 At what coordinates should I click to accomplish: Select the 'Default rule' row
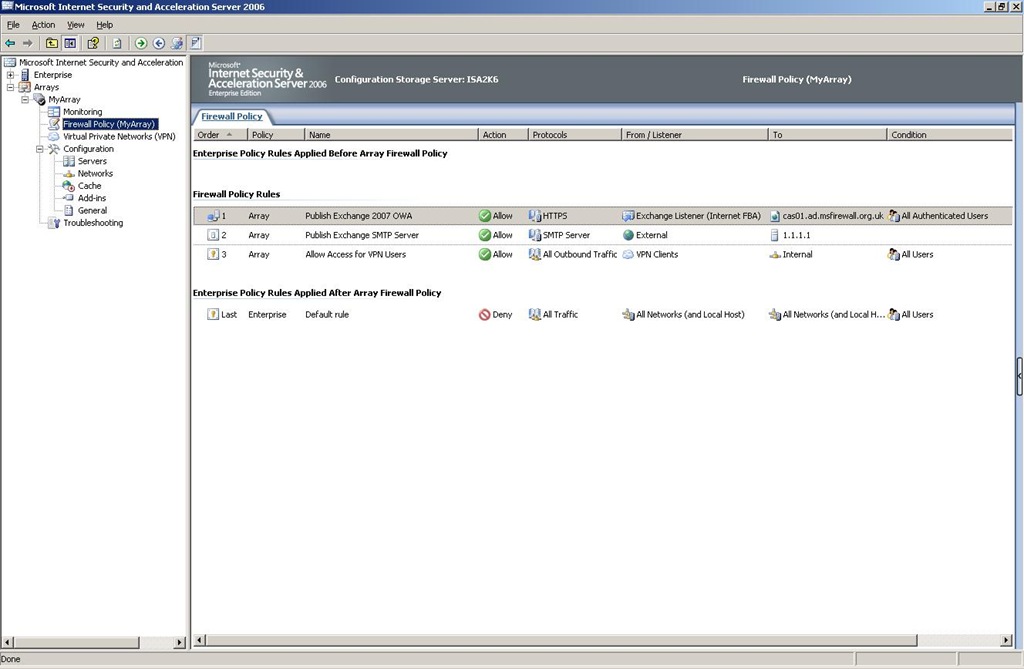coord(602,314)
